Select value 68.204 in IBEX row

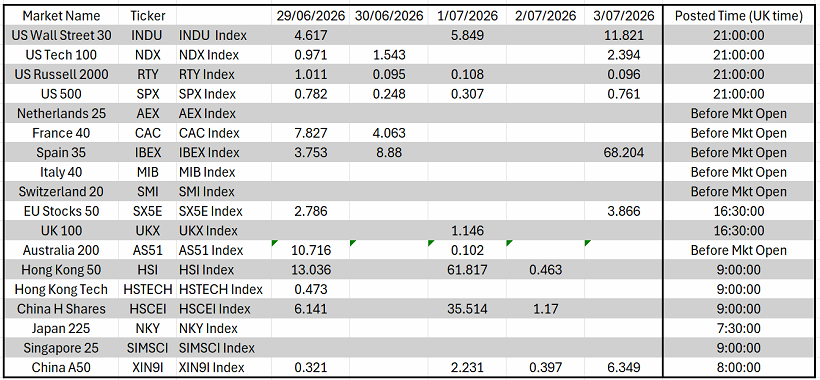623,153
